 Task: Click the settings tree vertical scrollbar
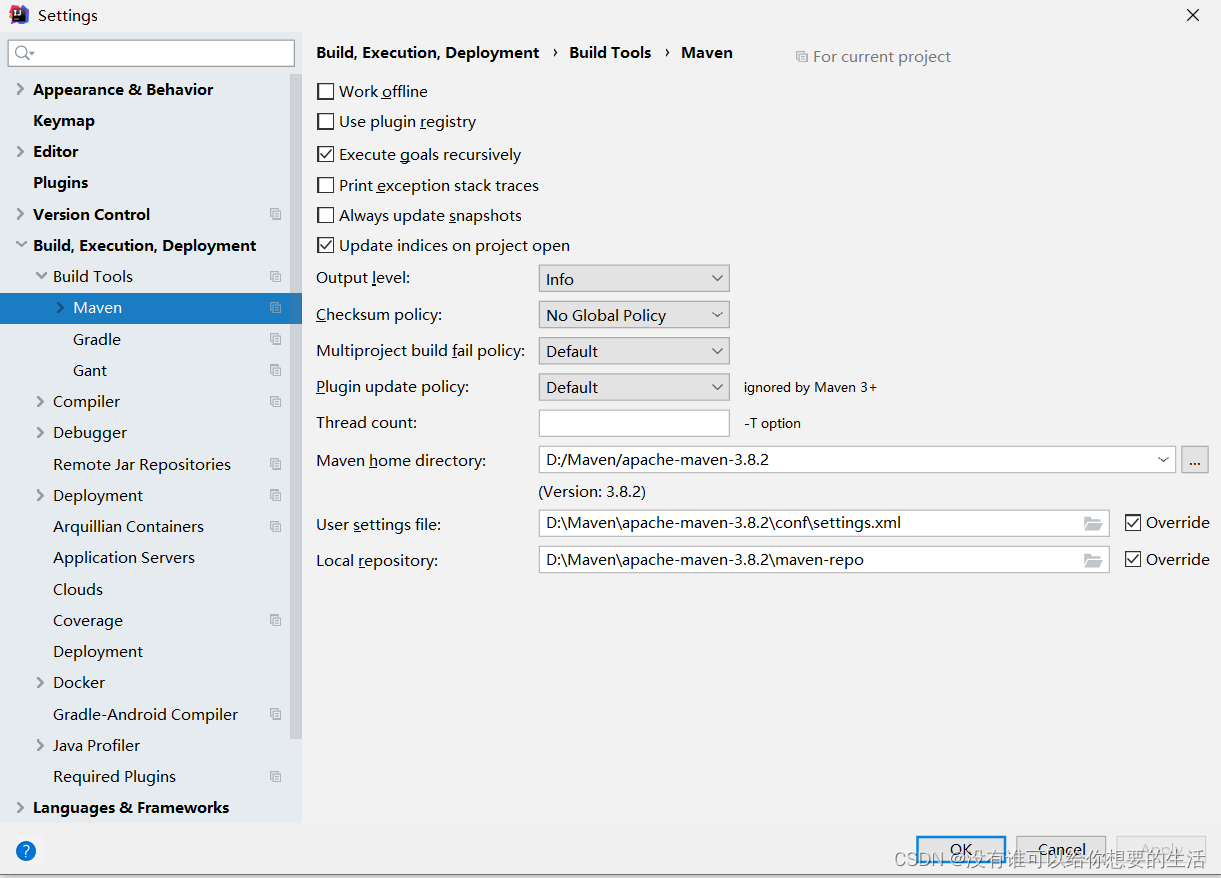pyautogui.click(x=295, y=405)
